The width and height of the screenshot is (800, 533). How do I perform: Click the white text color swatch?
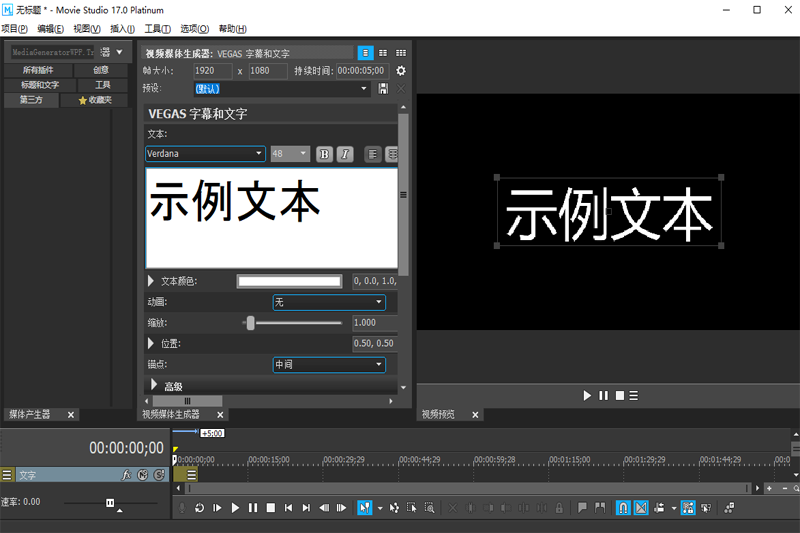(289, 281)
